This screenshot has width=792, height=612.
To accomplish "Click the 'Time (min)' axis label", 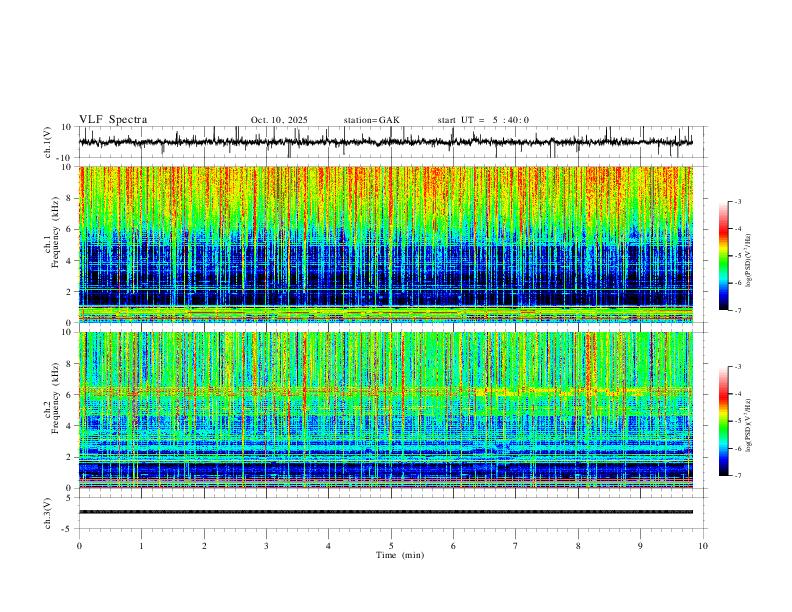I will (x=400, y=555).
